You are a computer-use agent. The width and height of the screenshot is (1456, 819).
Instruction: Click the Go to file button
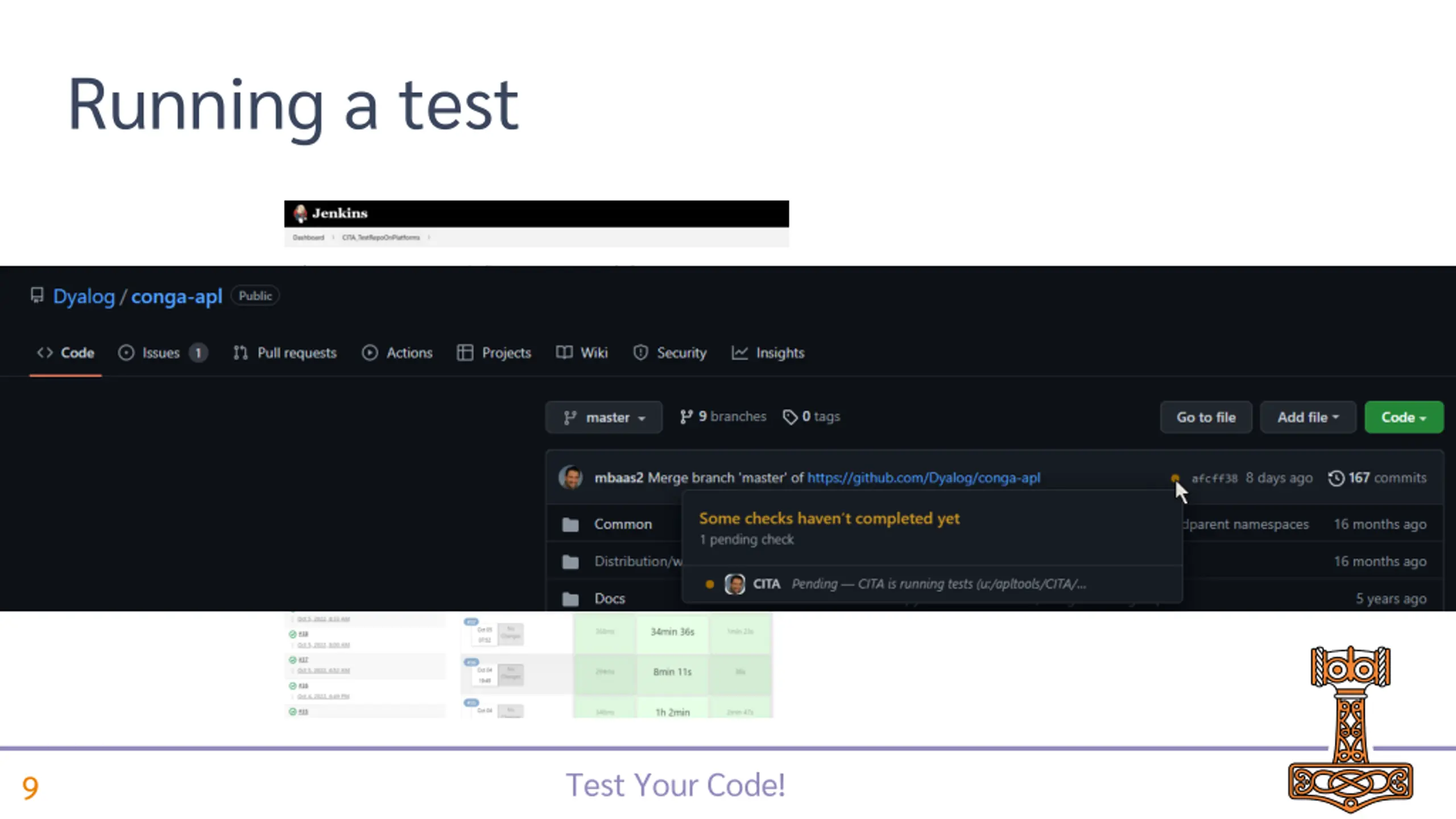(x=1206, y=417)
